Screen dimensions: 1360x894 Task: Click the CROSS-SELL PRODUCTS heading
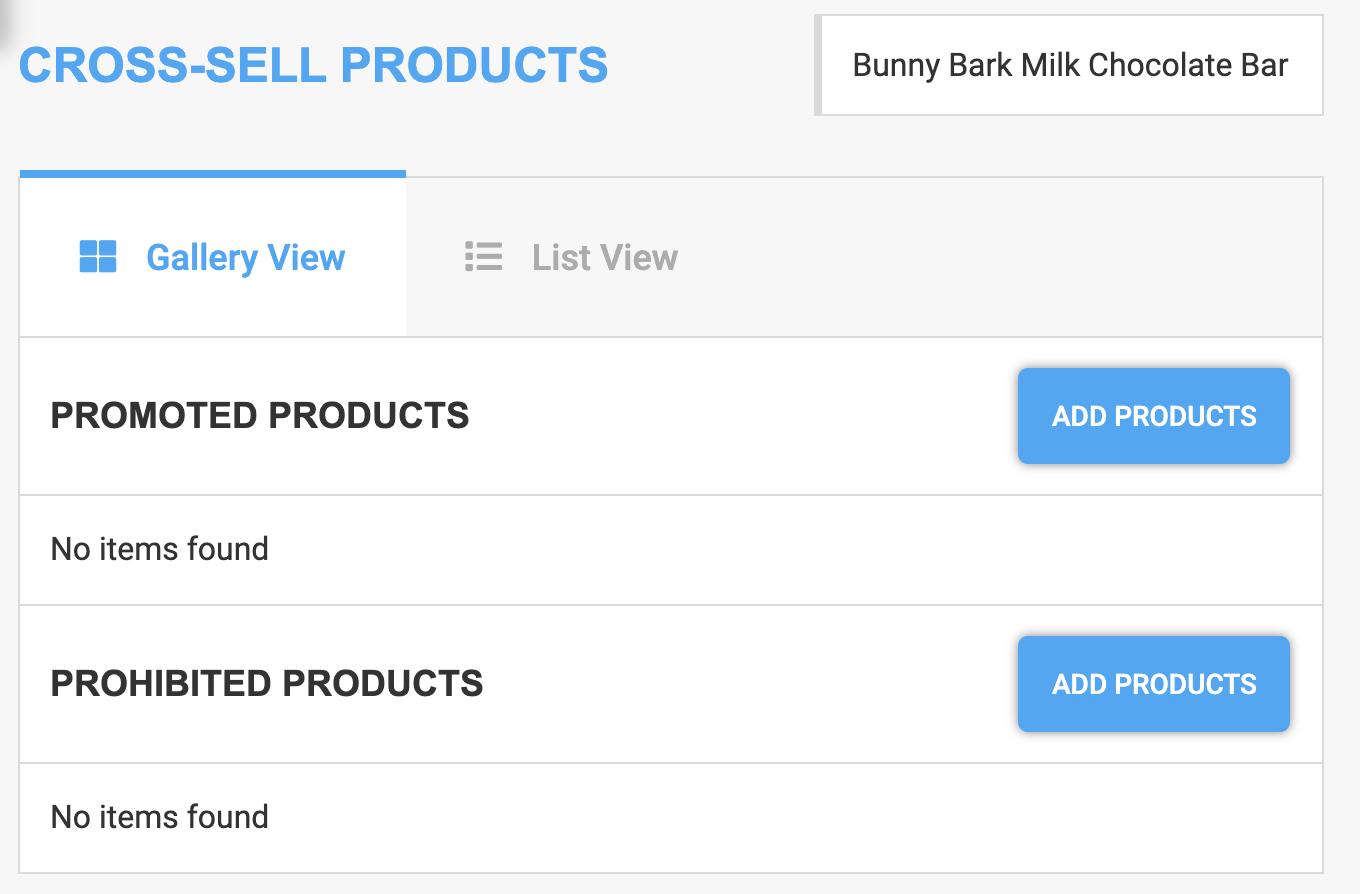pyautogui.click(x=313, y=64)
